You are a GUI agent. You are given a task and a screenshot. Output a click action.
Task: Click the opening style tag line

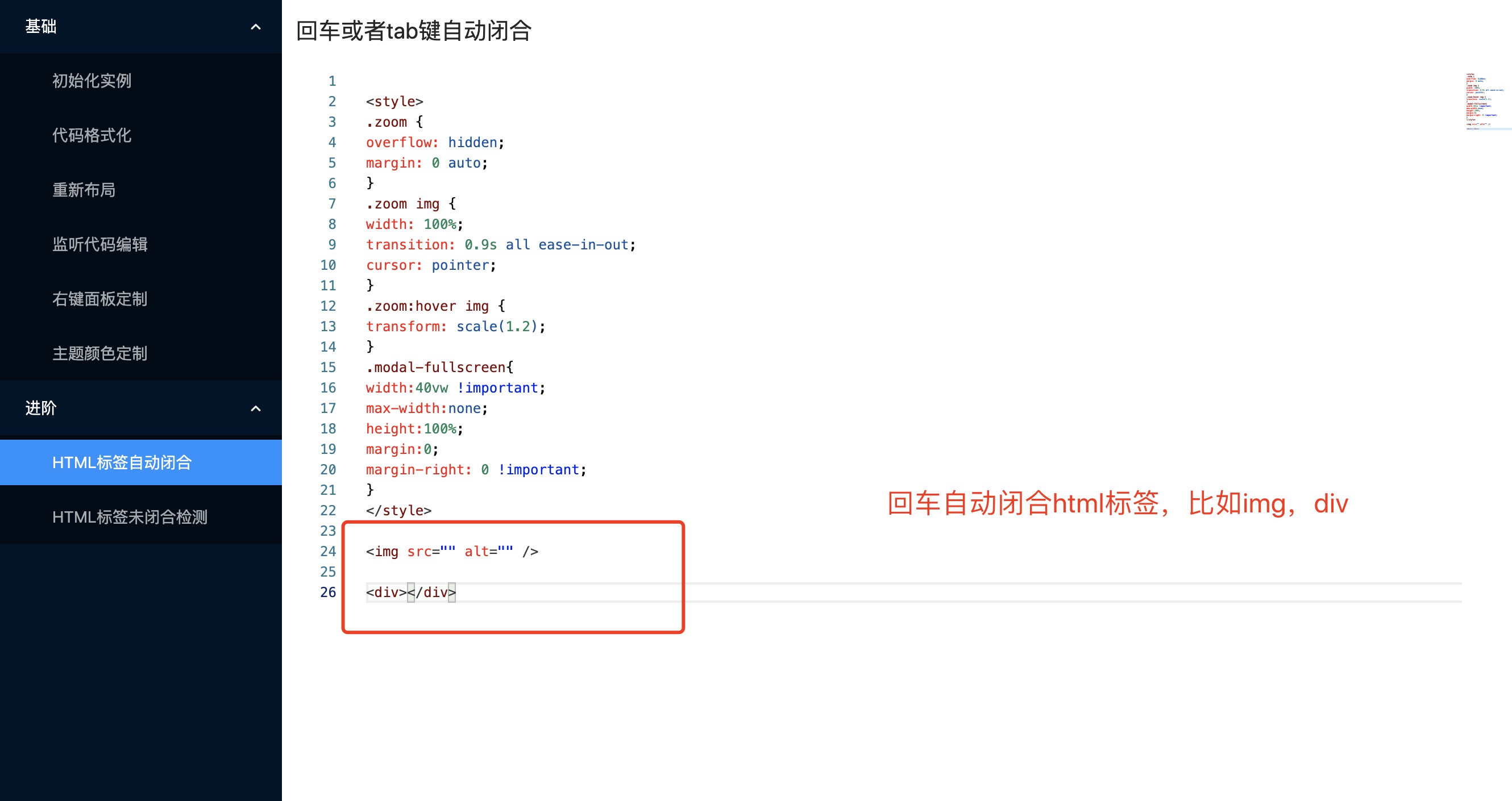tap(394, 102)
